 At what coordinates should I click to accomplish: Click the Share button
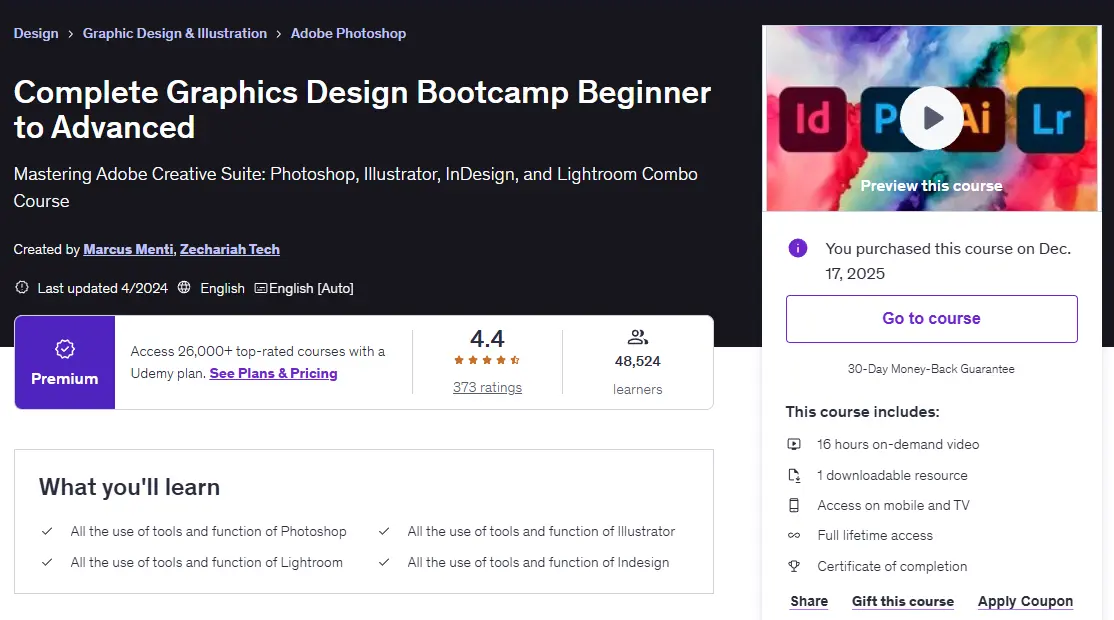tap(809, 601)
